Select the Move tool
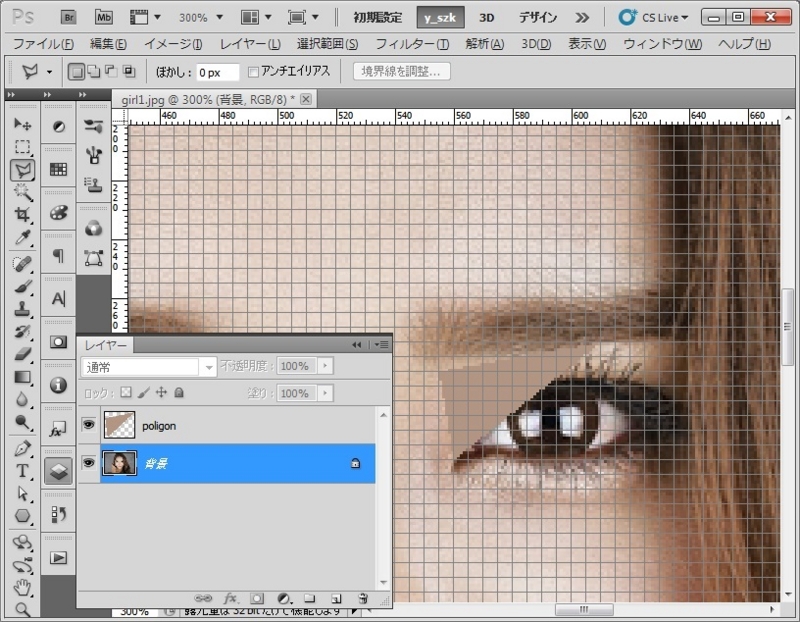Image resolution: width=800 pixels, height=622 pixels. pos(23,125)
